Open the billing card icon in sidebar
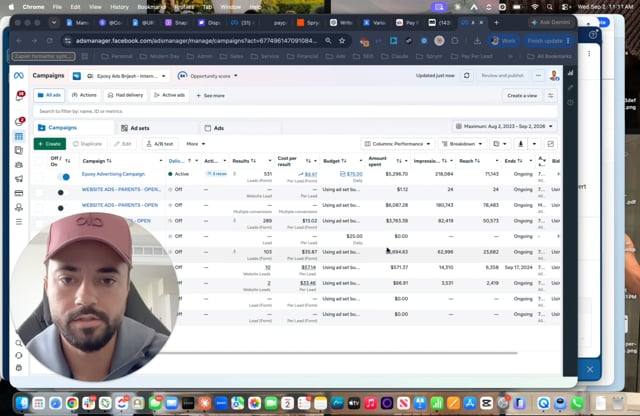Screen dimensions: 640x416 point(19,193)
